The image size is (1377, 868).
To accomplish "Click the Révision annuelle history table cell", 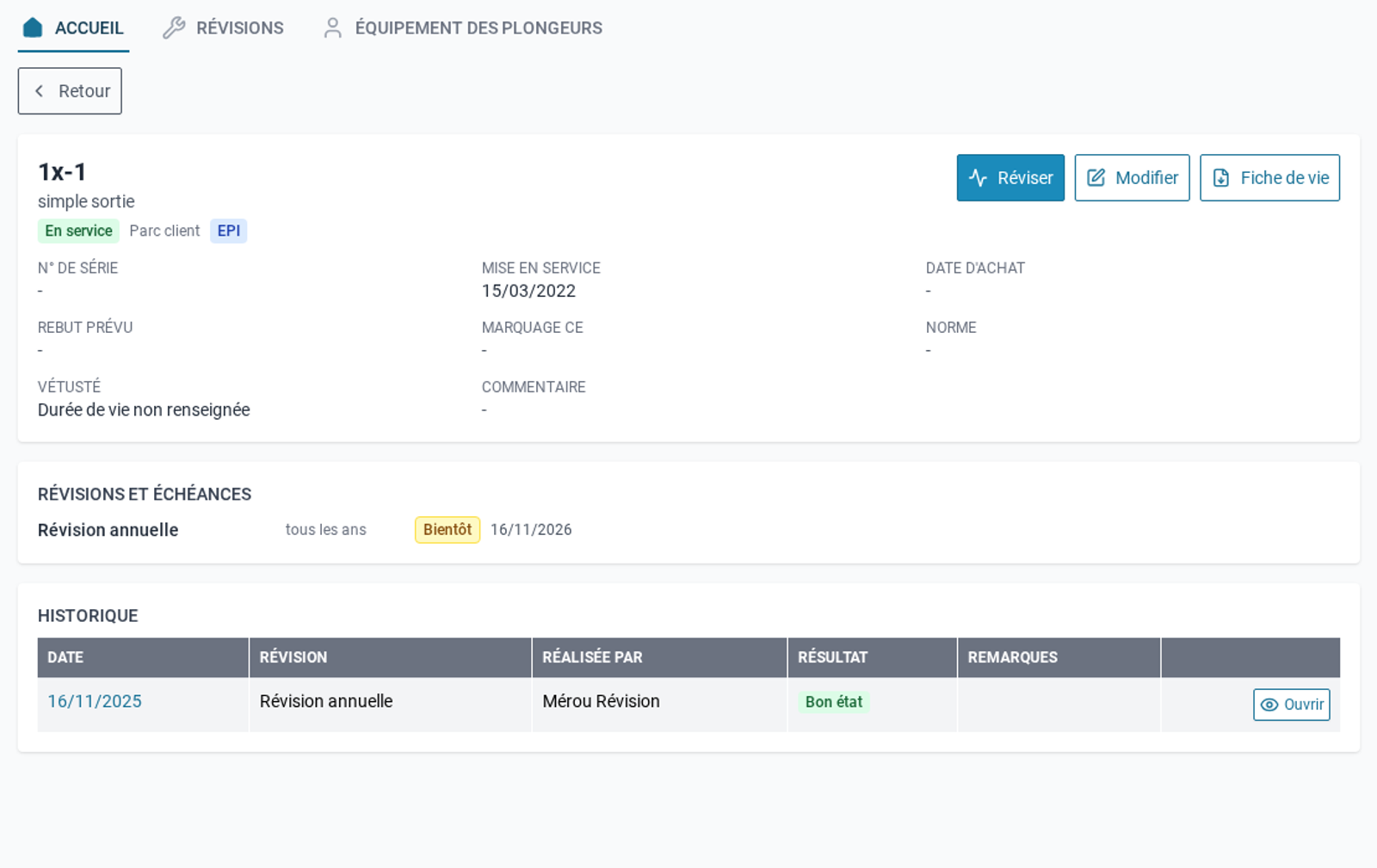I will coord(390,705).
